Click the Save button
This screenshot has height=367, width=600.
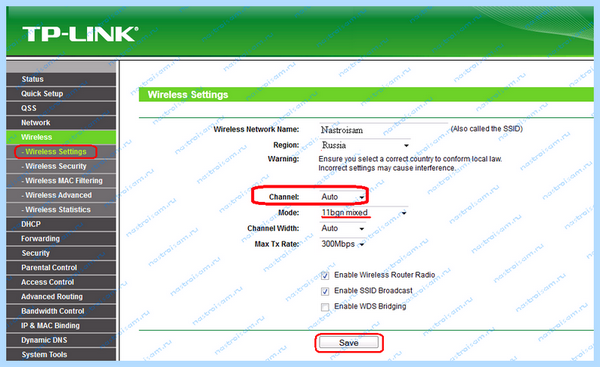tap(349, 343)
